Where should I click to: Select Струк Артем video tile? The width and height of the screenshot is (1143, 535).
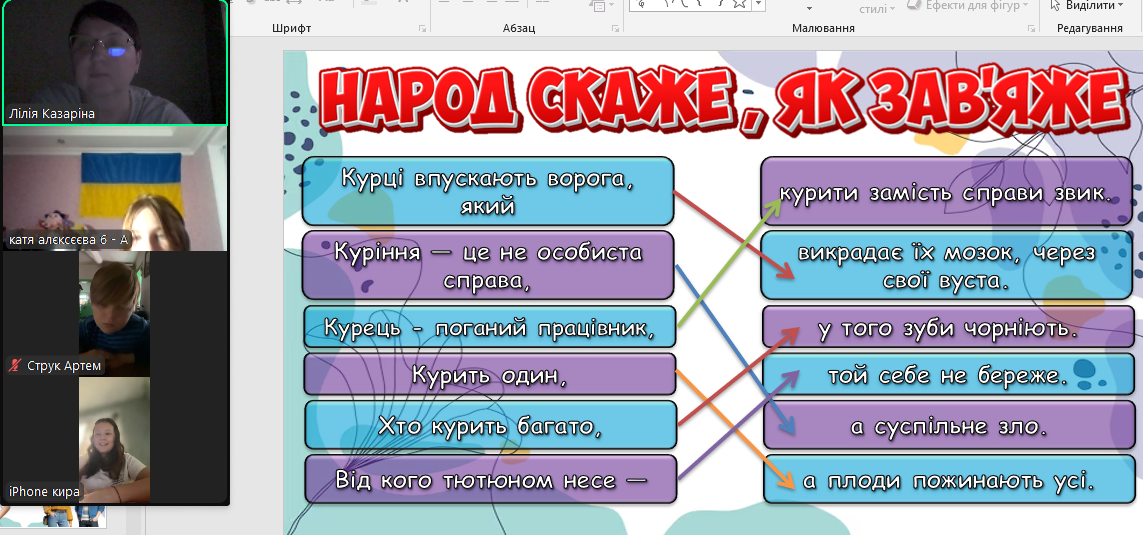coord(115,314)
